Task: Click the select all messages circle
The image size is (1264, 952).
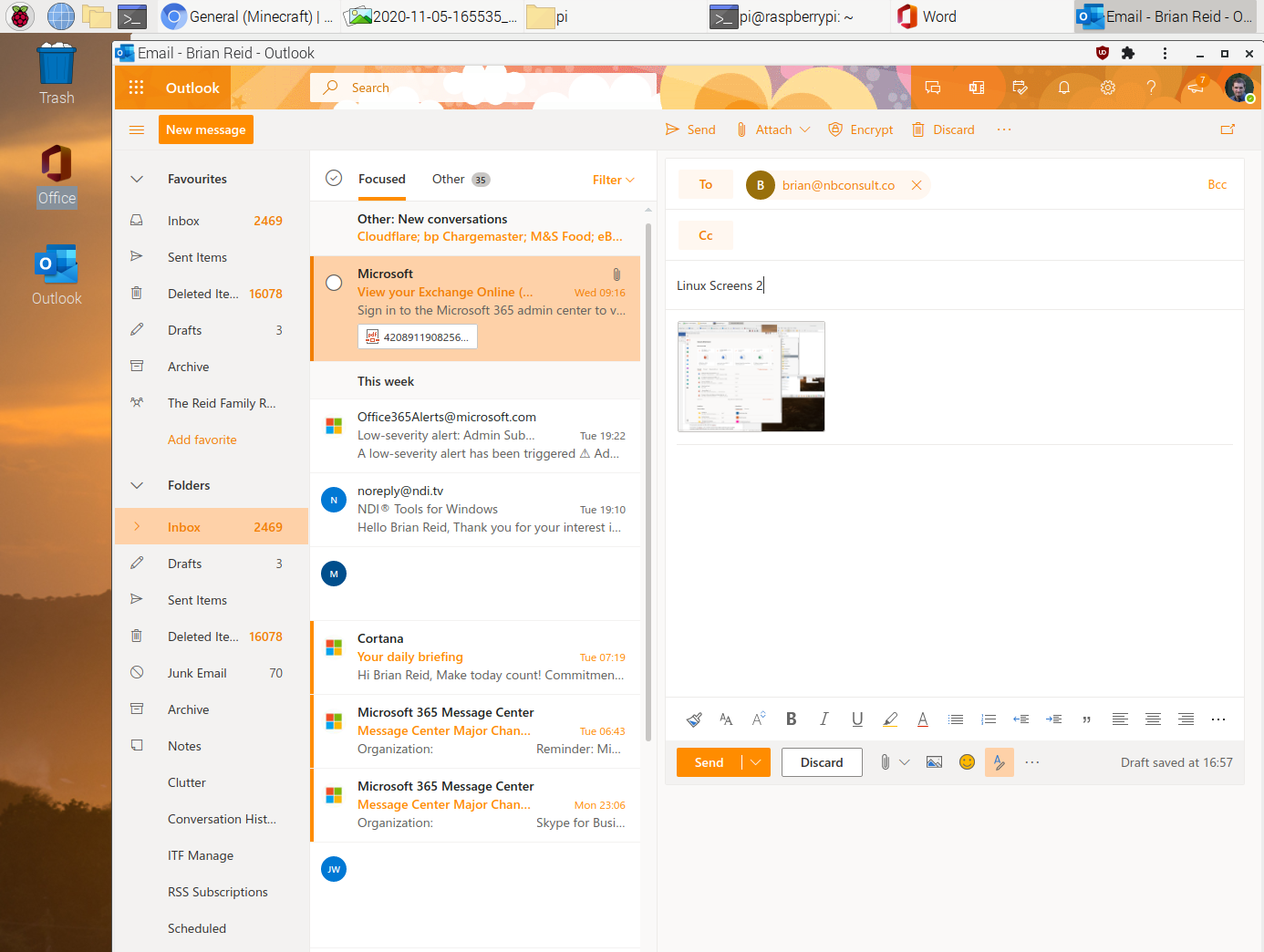Action: click(334, 179)
